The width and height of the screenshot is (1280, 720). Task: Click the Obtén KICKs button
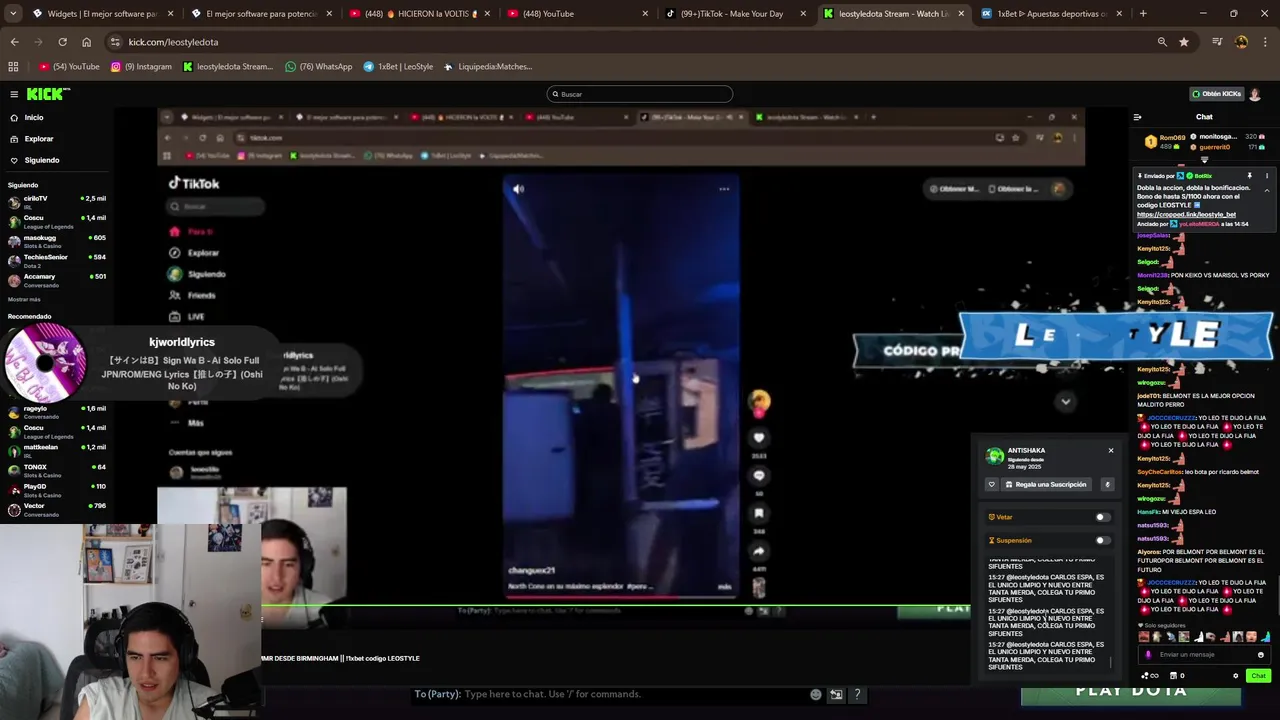point(1216,94)
